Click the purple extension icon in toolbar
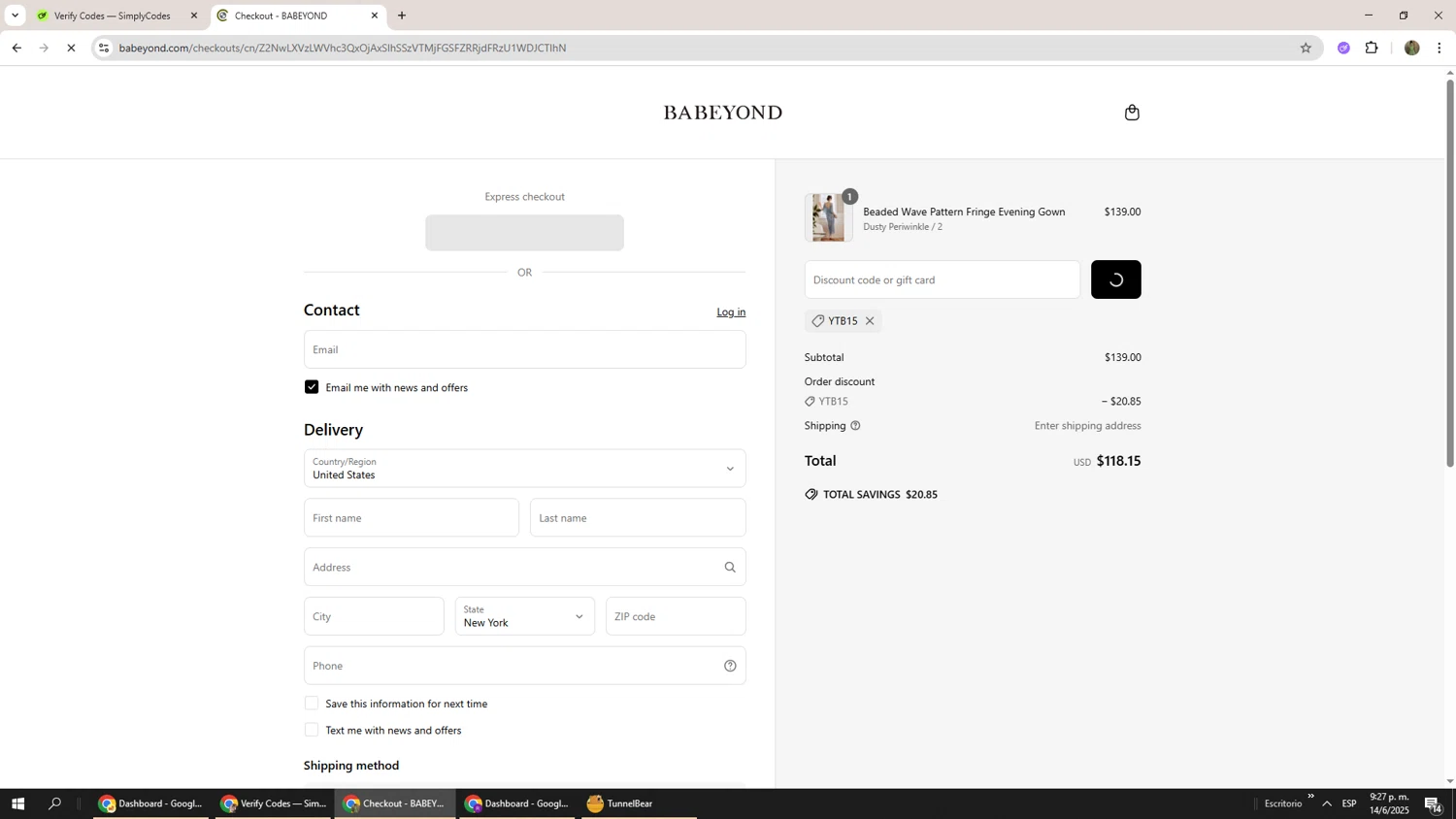This screenshot has height=819, width=1456. coord(1343,48)
